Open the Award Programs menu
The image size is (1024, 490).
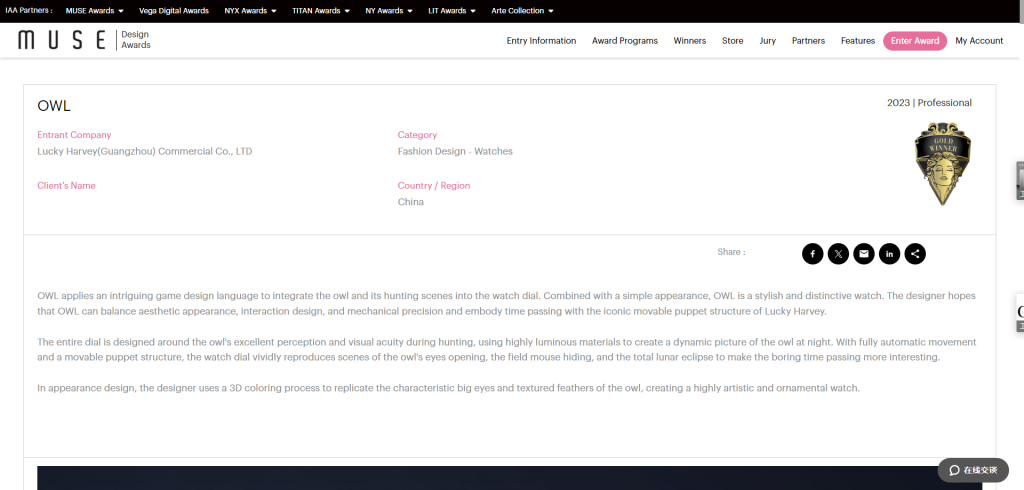click(625, 41)
